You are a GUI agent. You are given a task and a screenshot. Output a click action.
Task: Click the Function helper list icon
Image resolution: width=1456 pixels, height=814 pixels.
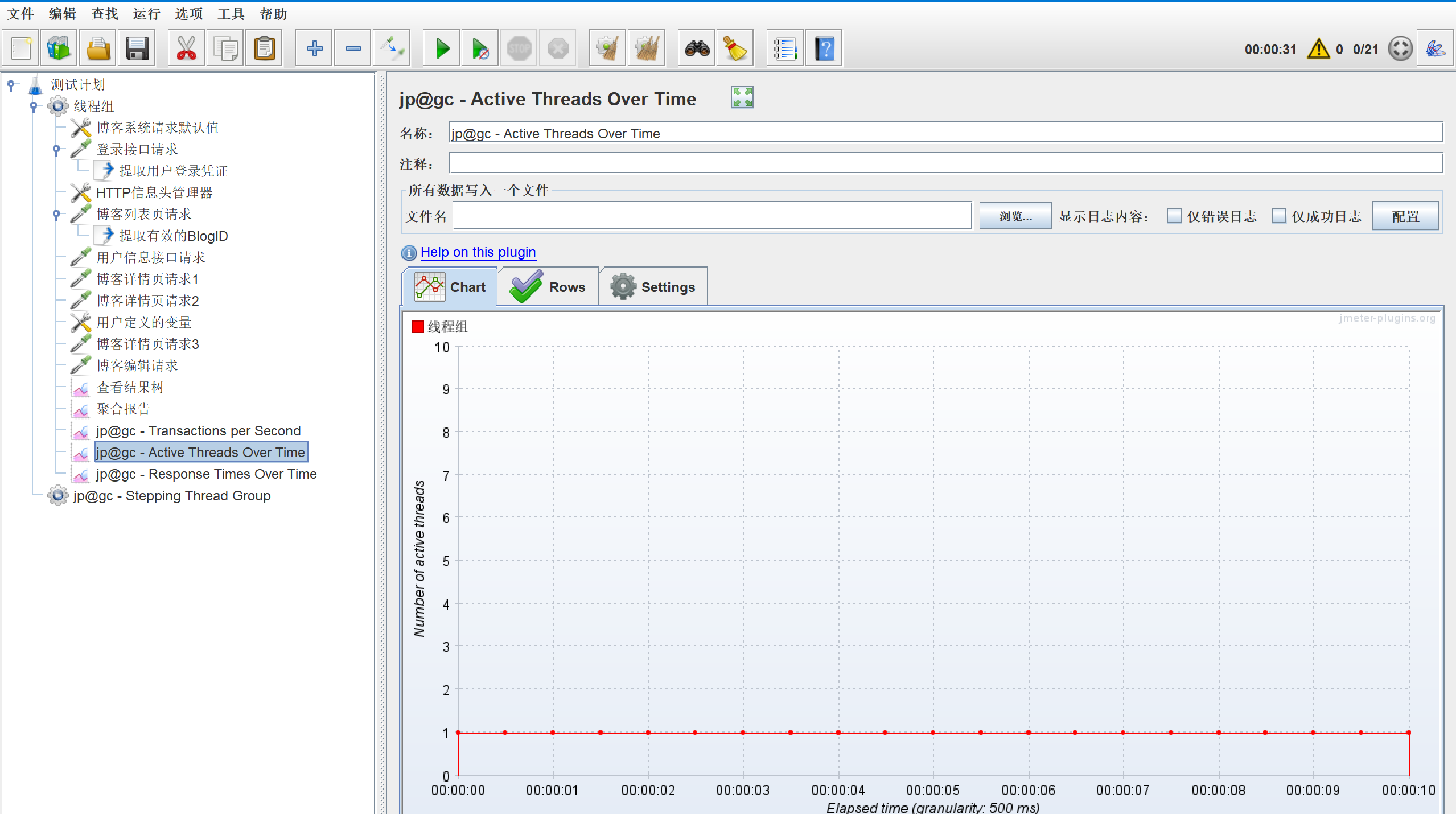[x=785, y=48]
